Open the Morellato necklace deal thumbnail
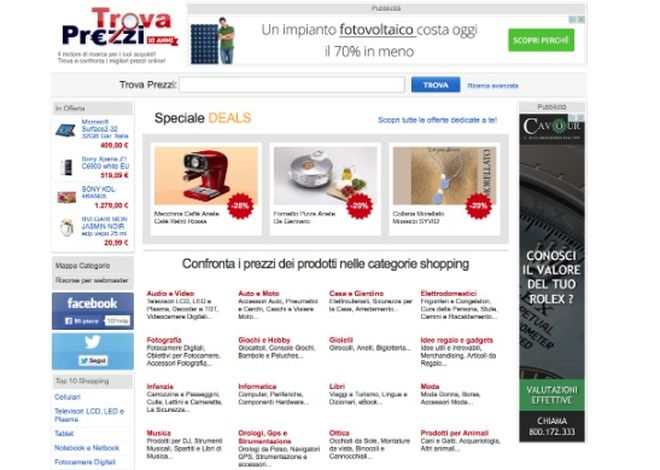Viewport: 660px width, 470px height. coord(444,175)
